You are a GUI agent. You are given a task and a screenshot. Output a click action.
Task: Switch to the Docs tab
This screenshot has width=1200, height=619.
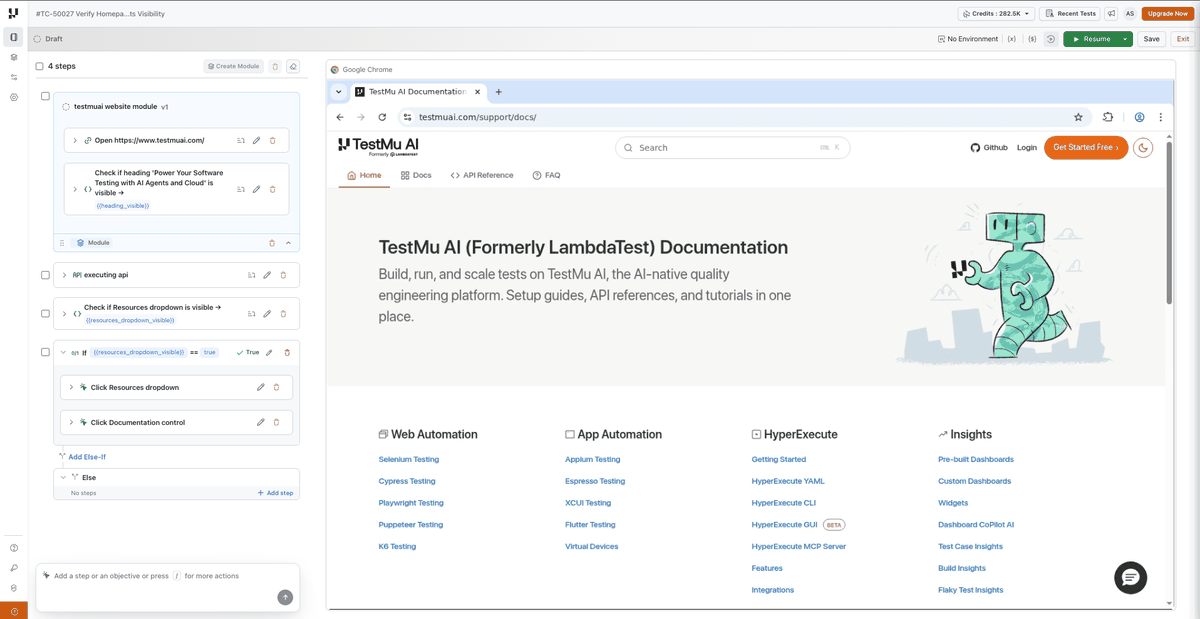(x=416, y=175)
